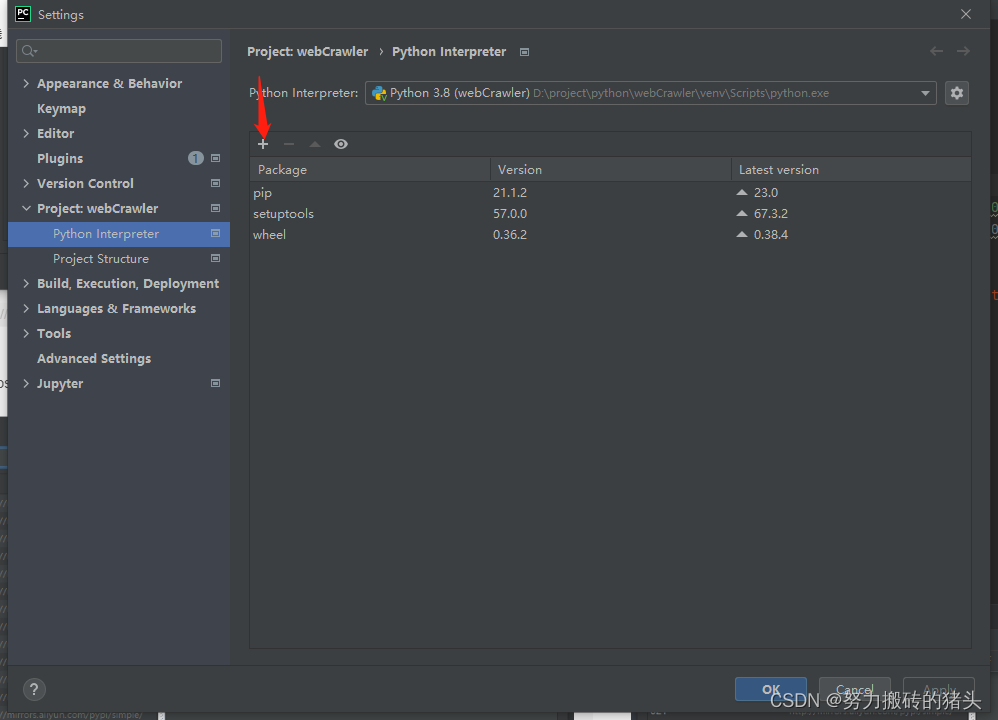
Task: Sort by the Latest version column header
Action: coord(852,169)
